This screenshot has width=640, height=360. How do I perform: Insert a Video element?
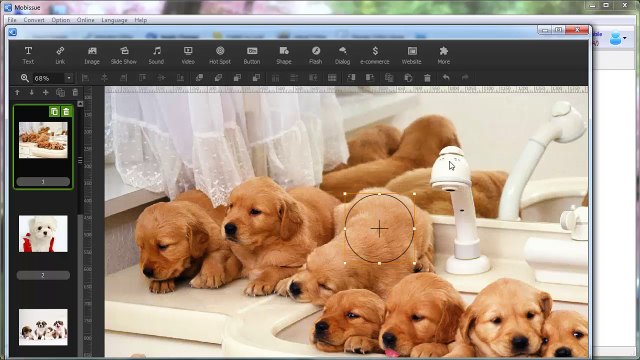coord(188,55)
